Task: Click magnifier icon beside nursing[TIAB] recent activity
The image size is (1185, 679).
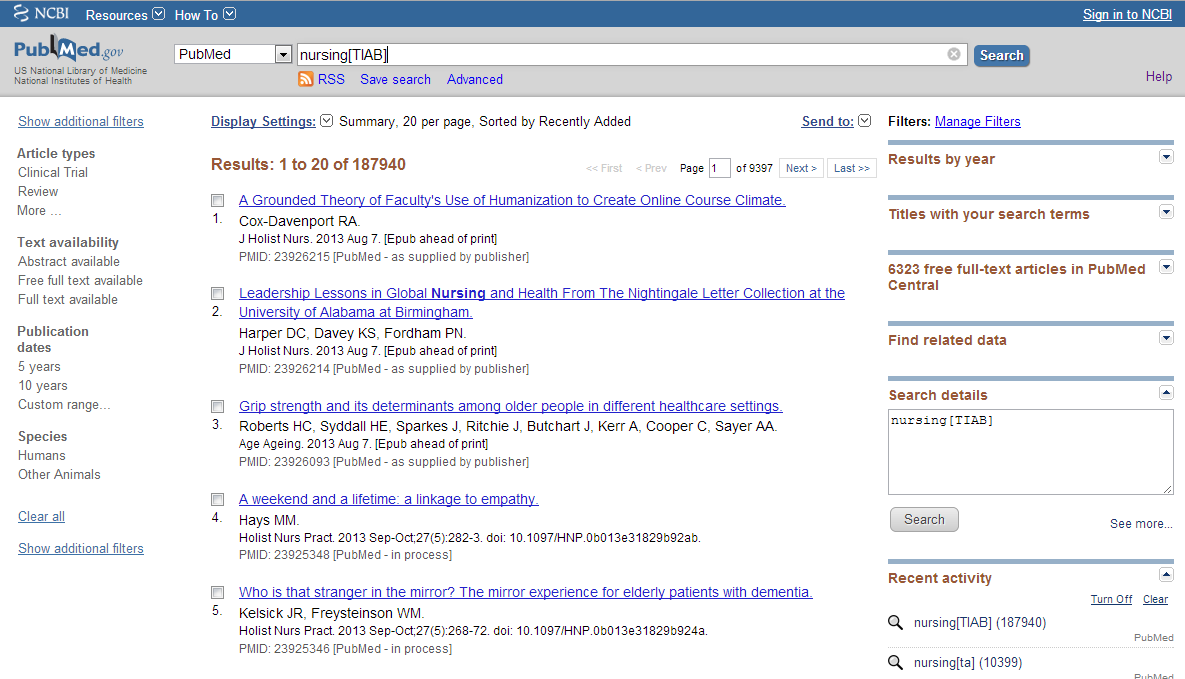Action: point(896,622)
